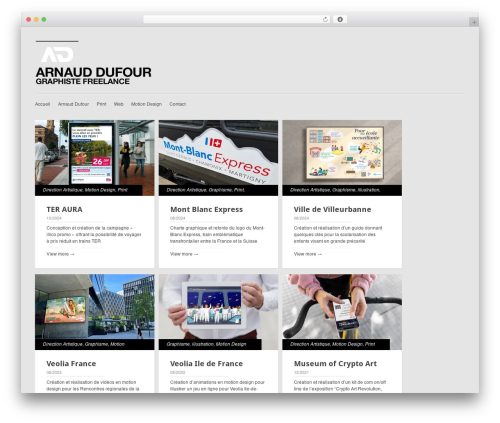Screen dimensions: 500x423
Task: Open TER AURA project thumbnail
Action: [x=95, y=158]
